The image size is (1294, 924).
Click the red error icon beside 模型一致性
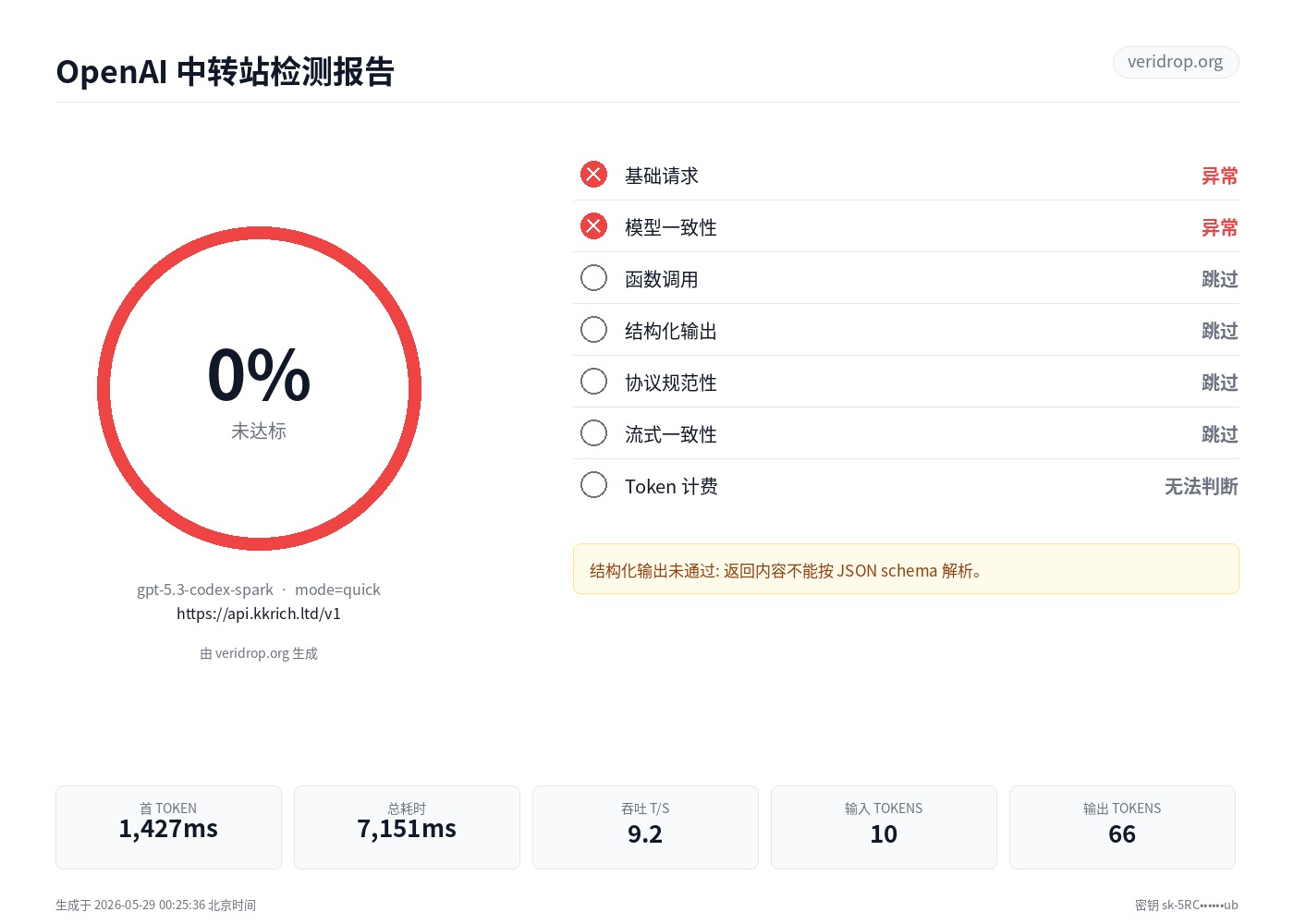pyautogui.click(x=593, y=226)
